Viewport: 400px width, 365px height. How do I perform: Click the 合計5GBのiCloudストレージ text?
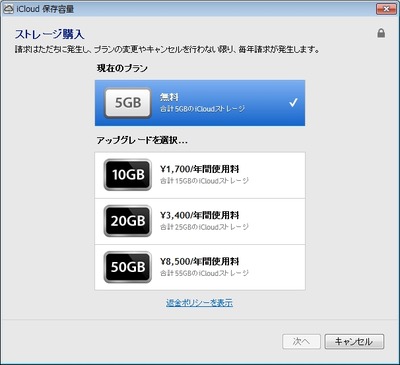[202, 109]
